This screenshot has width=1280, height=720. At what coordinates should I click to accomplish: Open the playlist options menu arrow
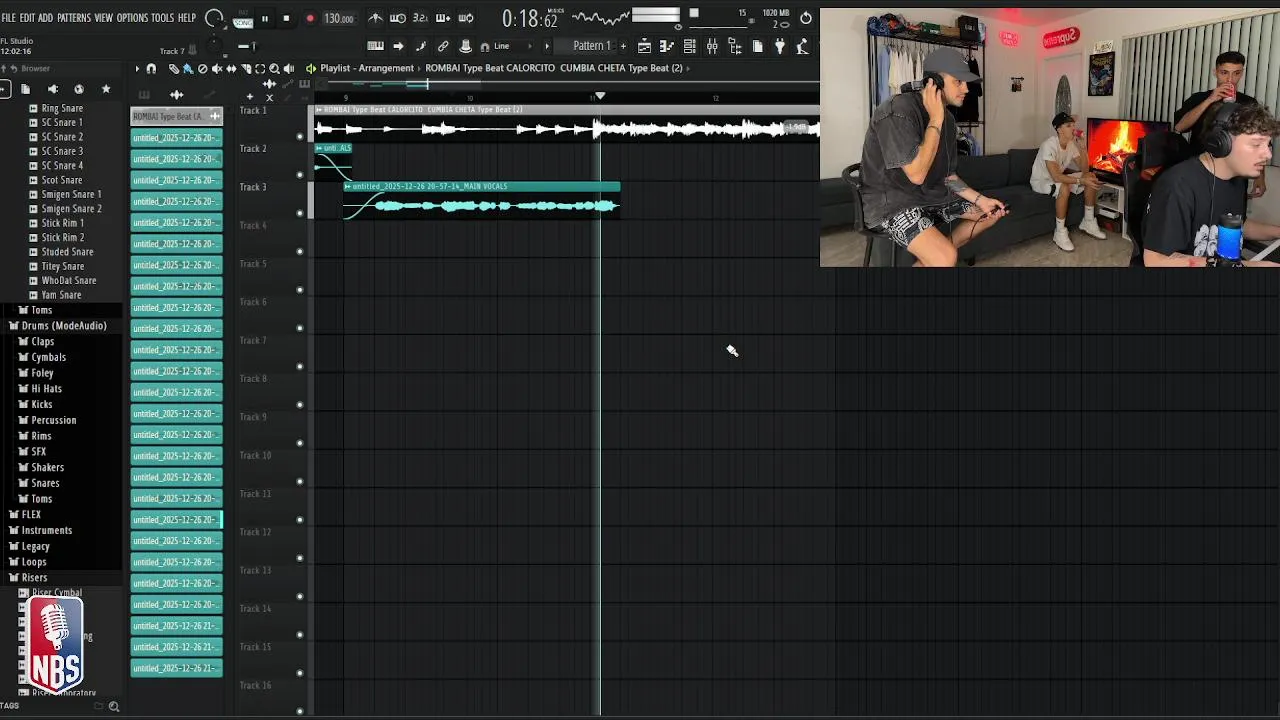coord(137,68)
